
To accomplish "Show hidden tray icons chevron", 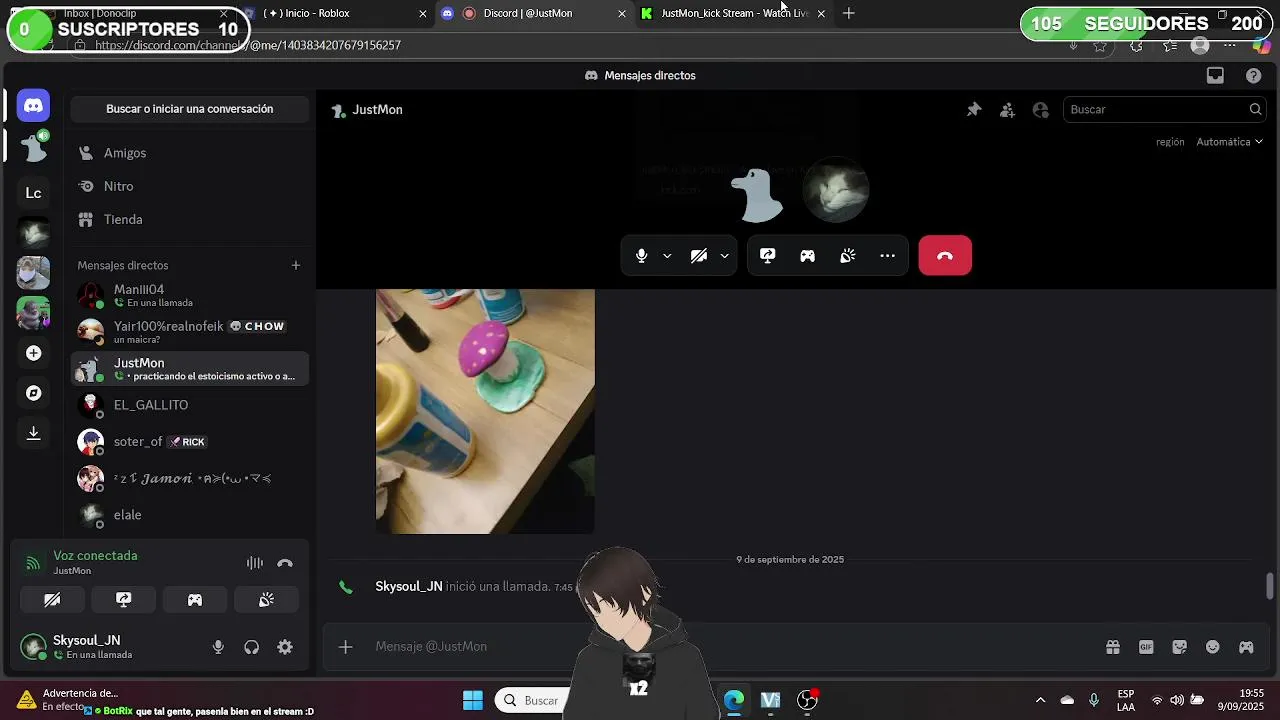I will click(x=1040, y=700).
